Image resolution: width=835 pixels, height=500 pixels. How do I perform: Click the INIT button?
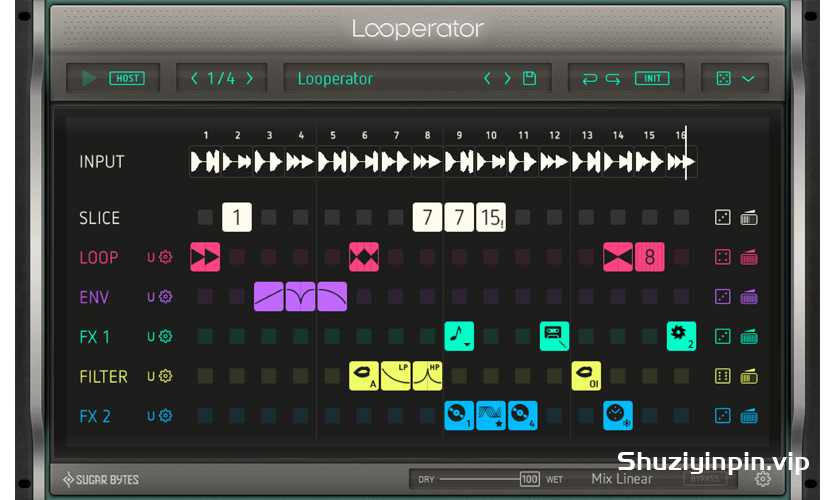(x=652, y=78)
